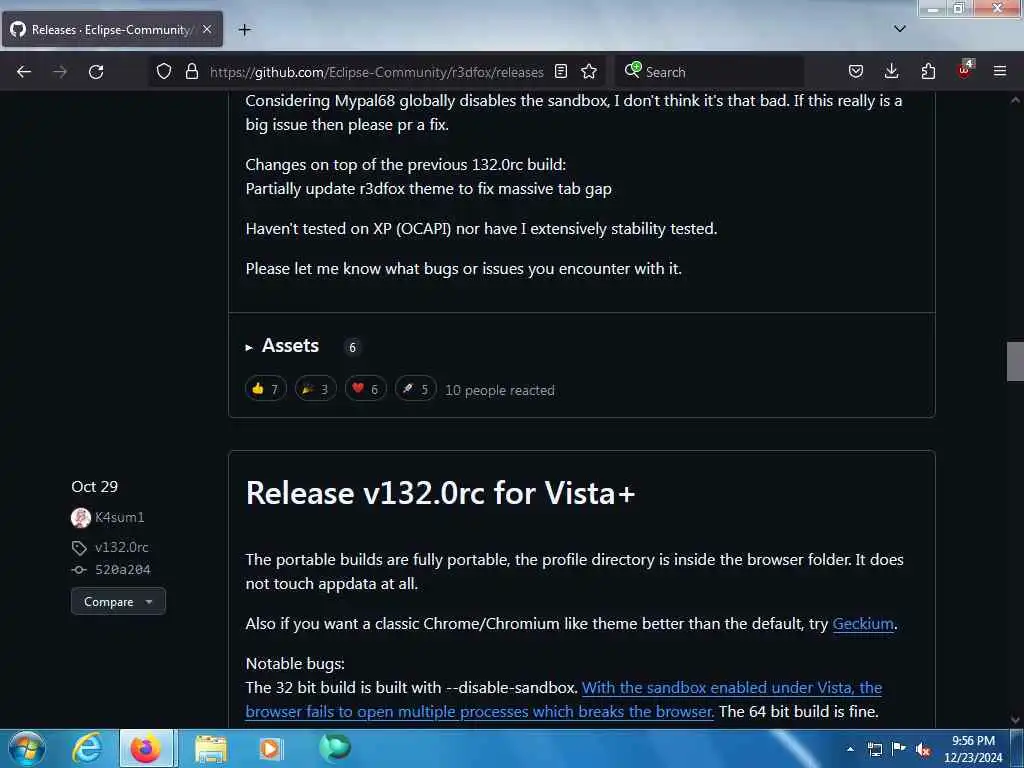Click the tag icon beside v132.0rc
Image resolution: width=1024 pixels, height=768 pixels.
coord(79,548)
